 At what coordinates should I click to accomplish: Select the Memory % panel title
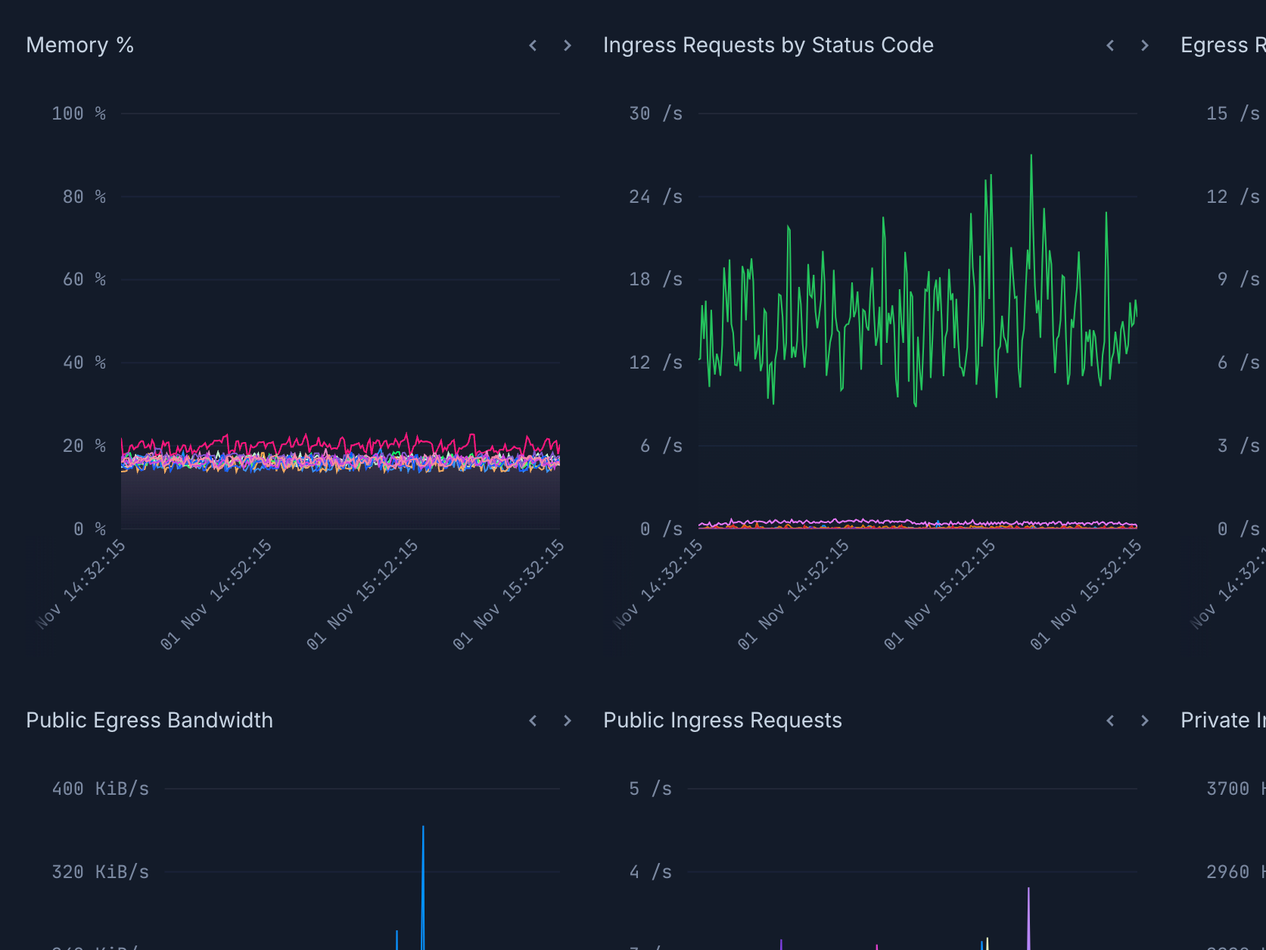point(80,45)
